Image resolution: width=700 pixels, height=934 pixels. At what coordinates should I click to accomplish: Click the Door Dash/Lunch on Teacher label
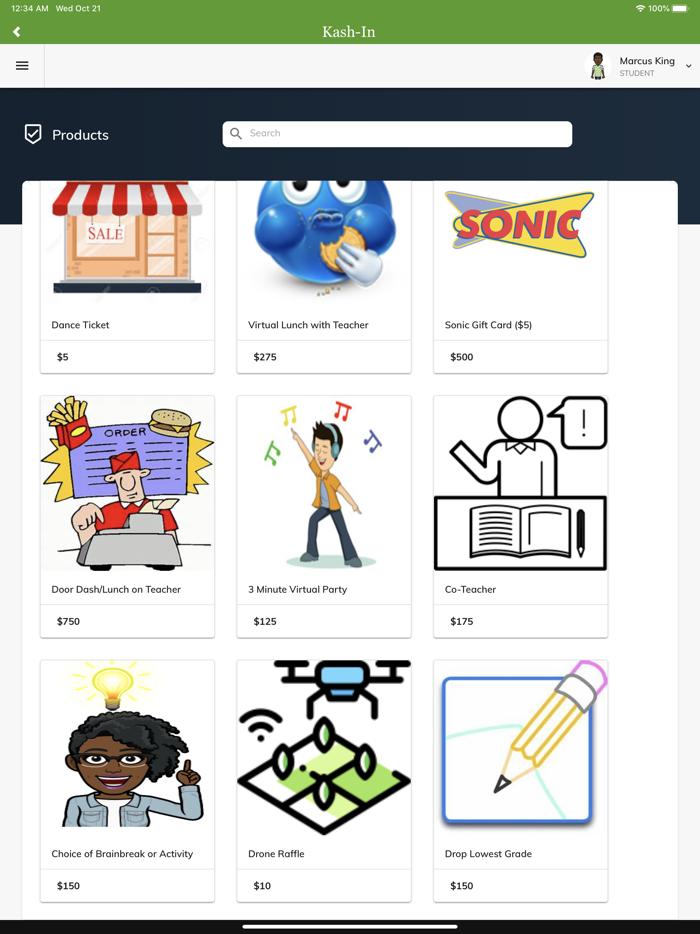[116, 589]
